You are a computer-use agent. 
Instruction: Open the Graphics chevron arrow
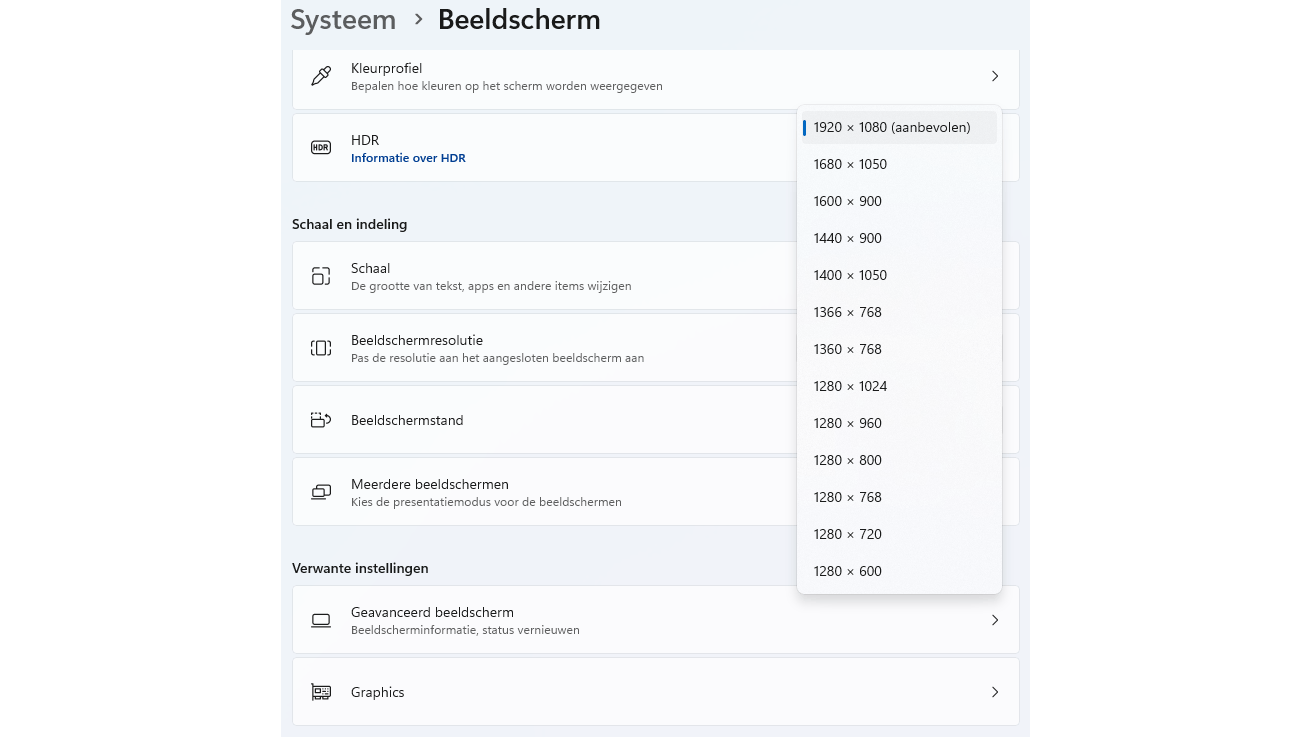pos(995,692)
